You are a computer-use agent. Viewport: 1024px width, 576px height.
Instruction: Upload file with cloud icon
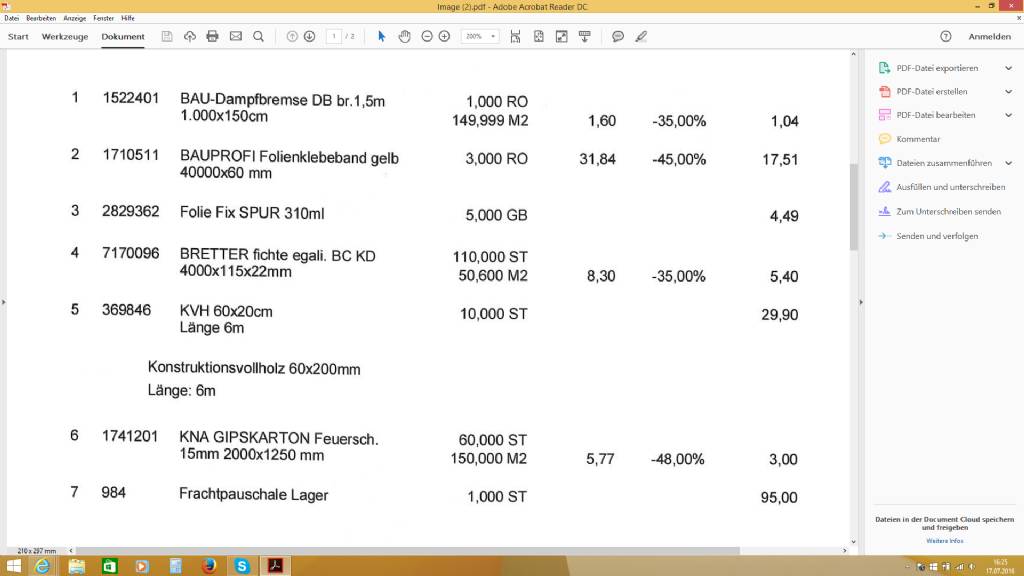[x=190, y=36]
